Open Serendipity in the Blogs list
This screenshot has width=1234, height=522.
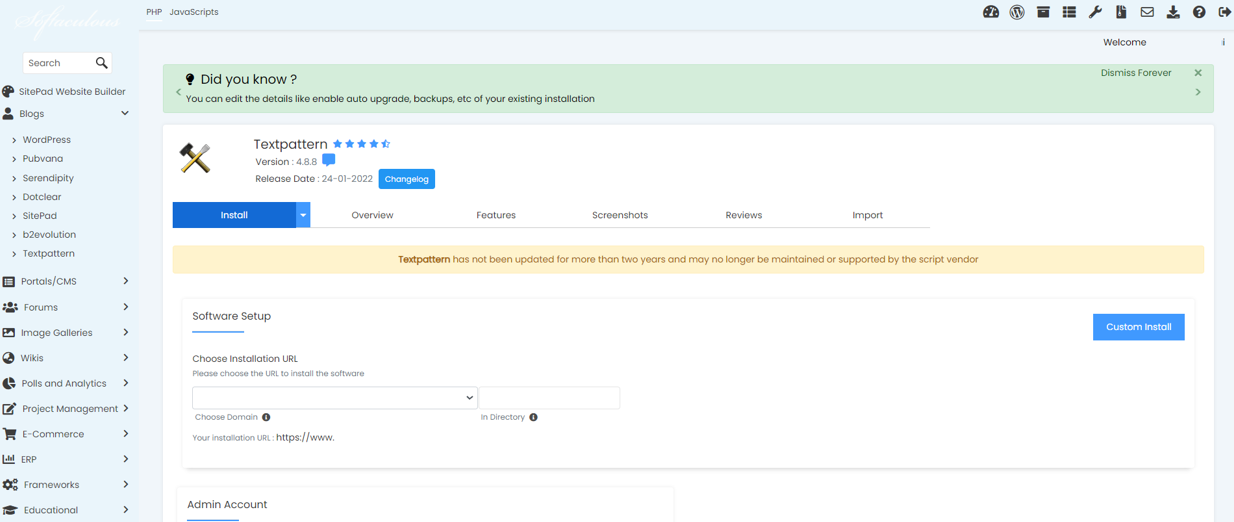(x=48, y=178)
